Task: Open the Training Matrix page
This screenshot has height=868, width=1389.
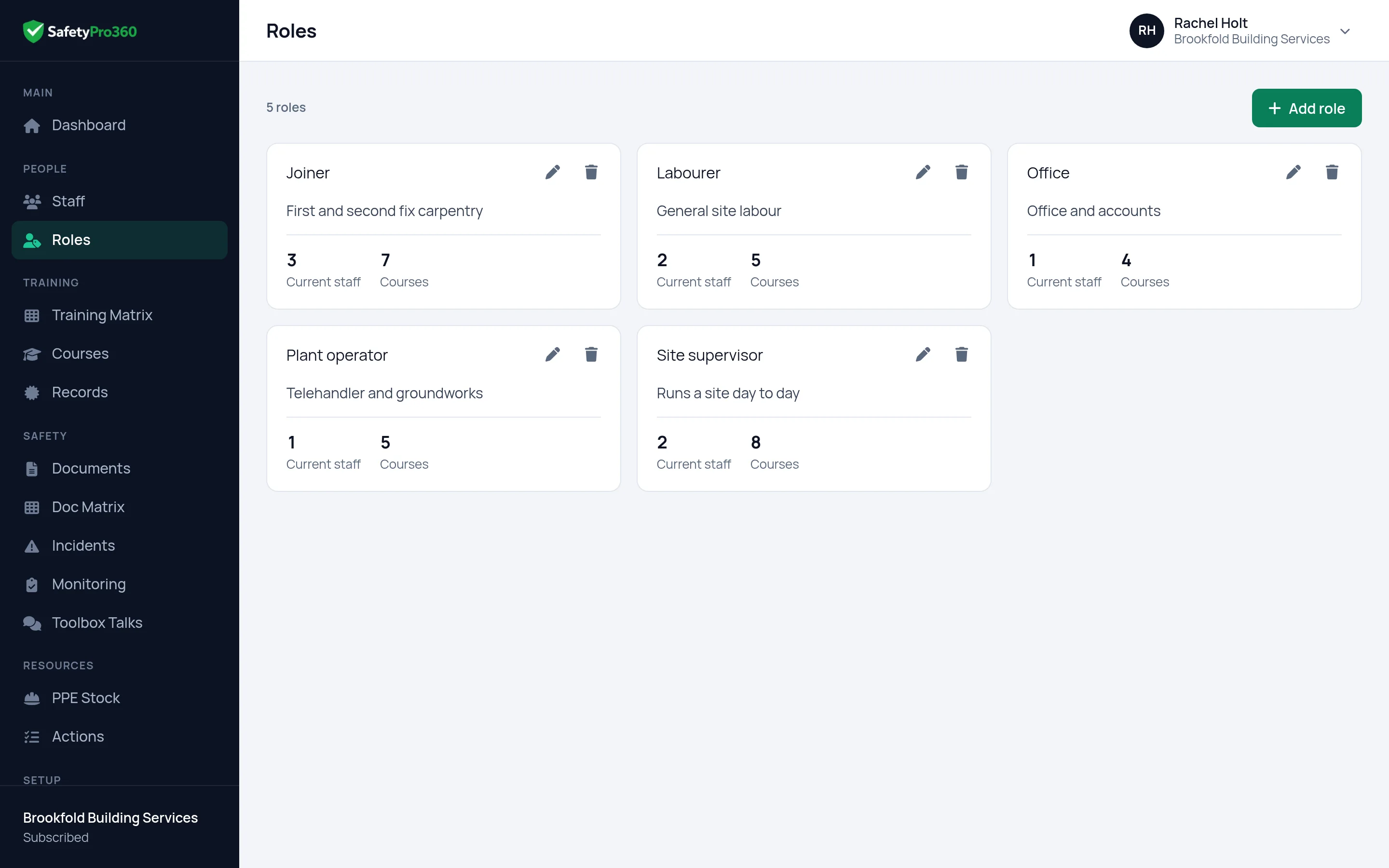Action: click(120, 315)
